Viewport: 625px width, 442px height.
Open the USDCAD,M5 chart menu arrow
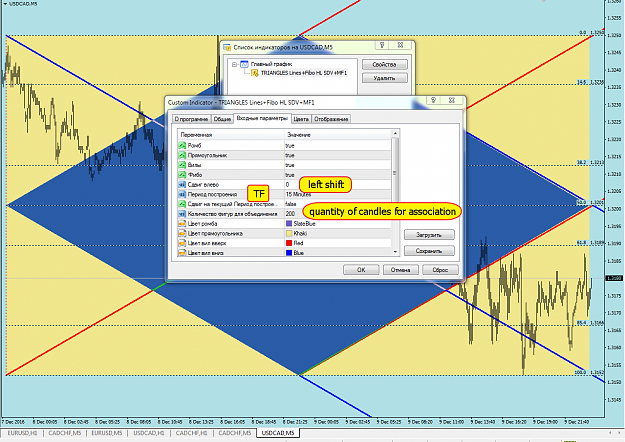pos(5,4)
